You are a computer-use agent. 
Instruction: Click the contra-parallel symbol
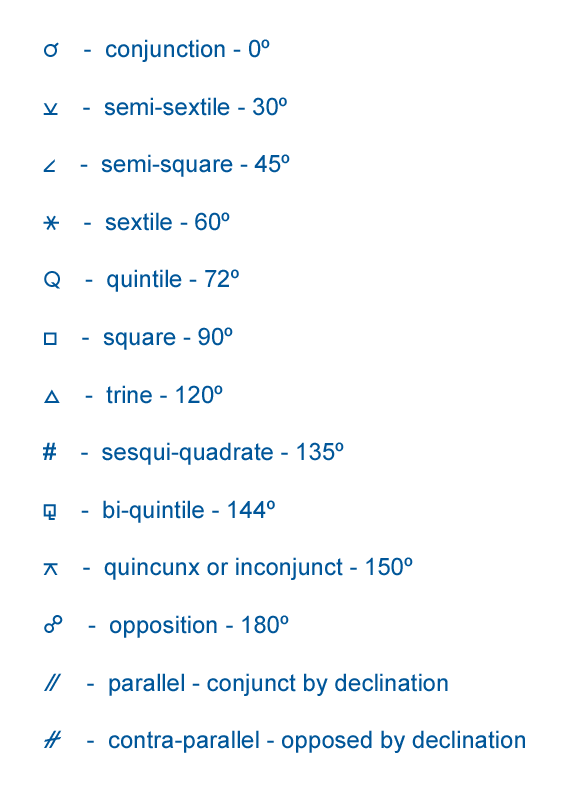click(x=53, y=740)
